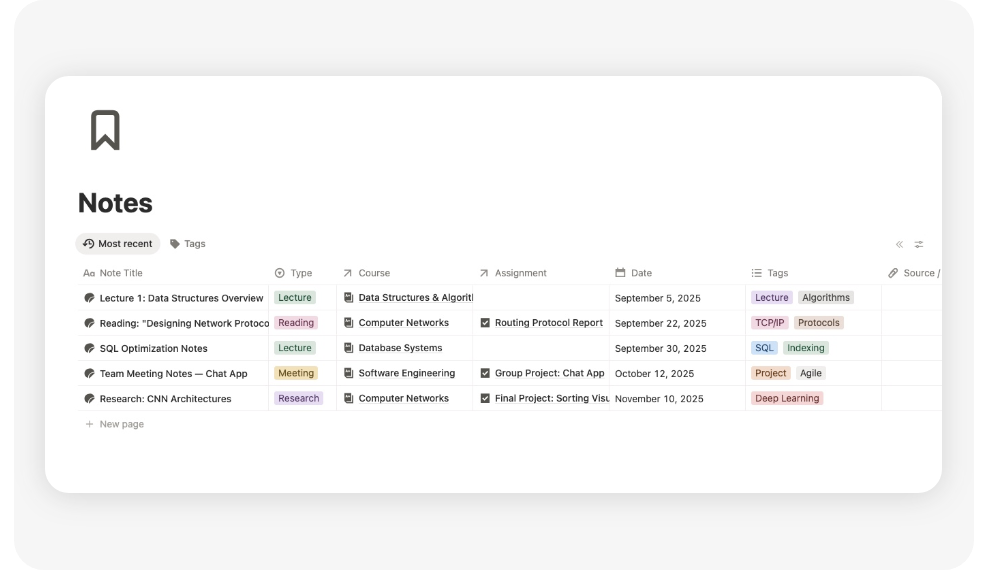Click the Notes page title
The width and height of the screenshot is (987, 570).
point(115,203)
